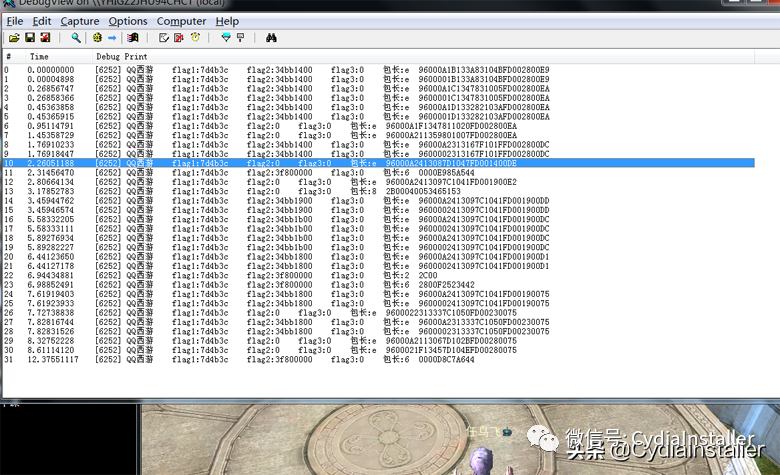Open the File menu
The height and width of the screenshot is (475, 780).
(x=15, y=21)
